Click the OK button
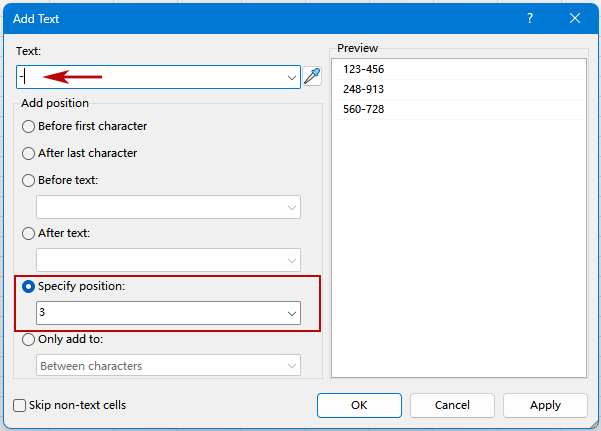 (x=359, y=405)
